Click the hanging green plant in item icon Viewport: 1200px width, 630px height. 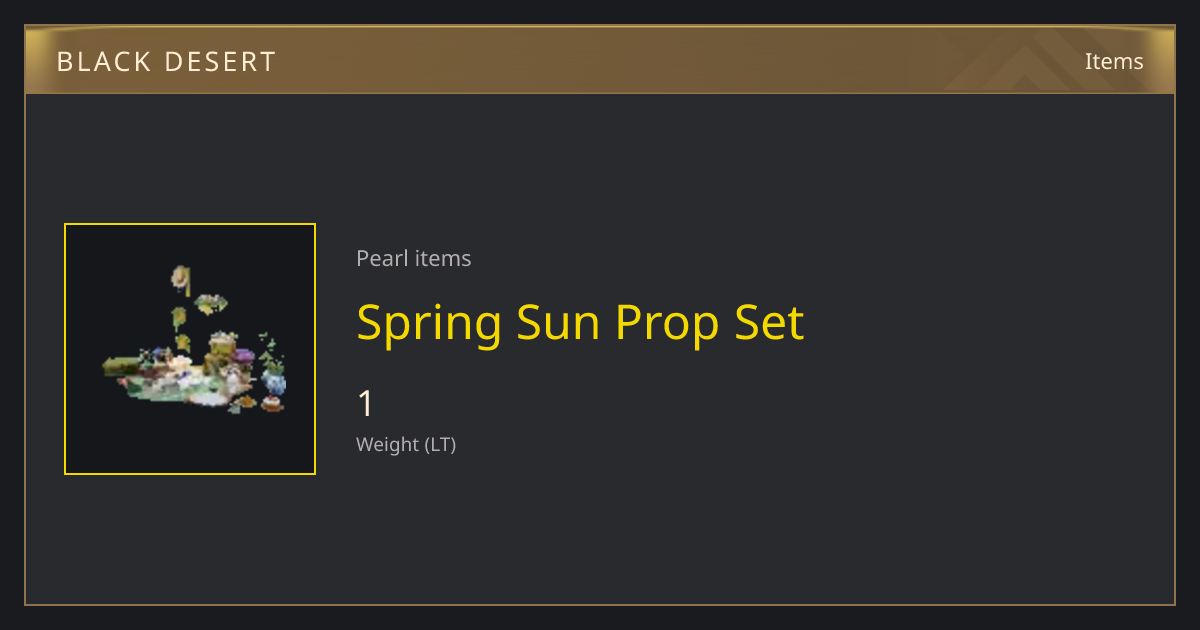click(x=211, y=303)
